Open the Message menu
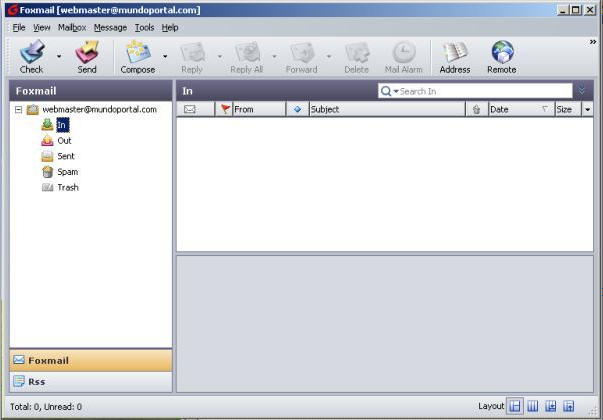This screenshot has height=420, width=603. click(x=110, y=28)
